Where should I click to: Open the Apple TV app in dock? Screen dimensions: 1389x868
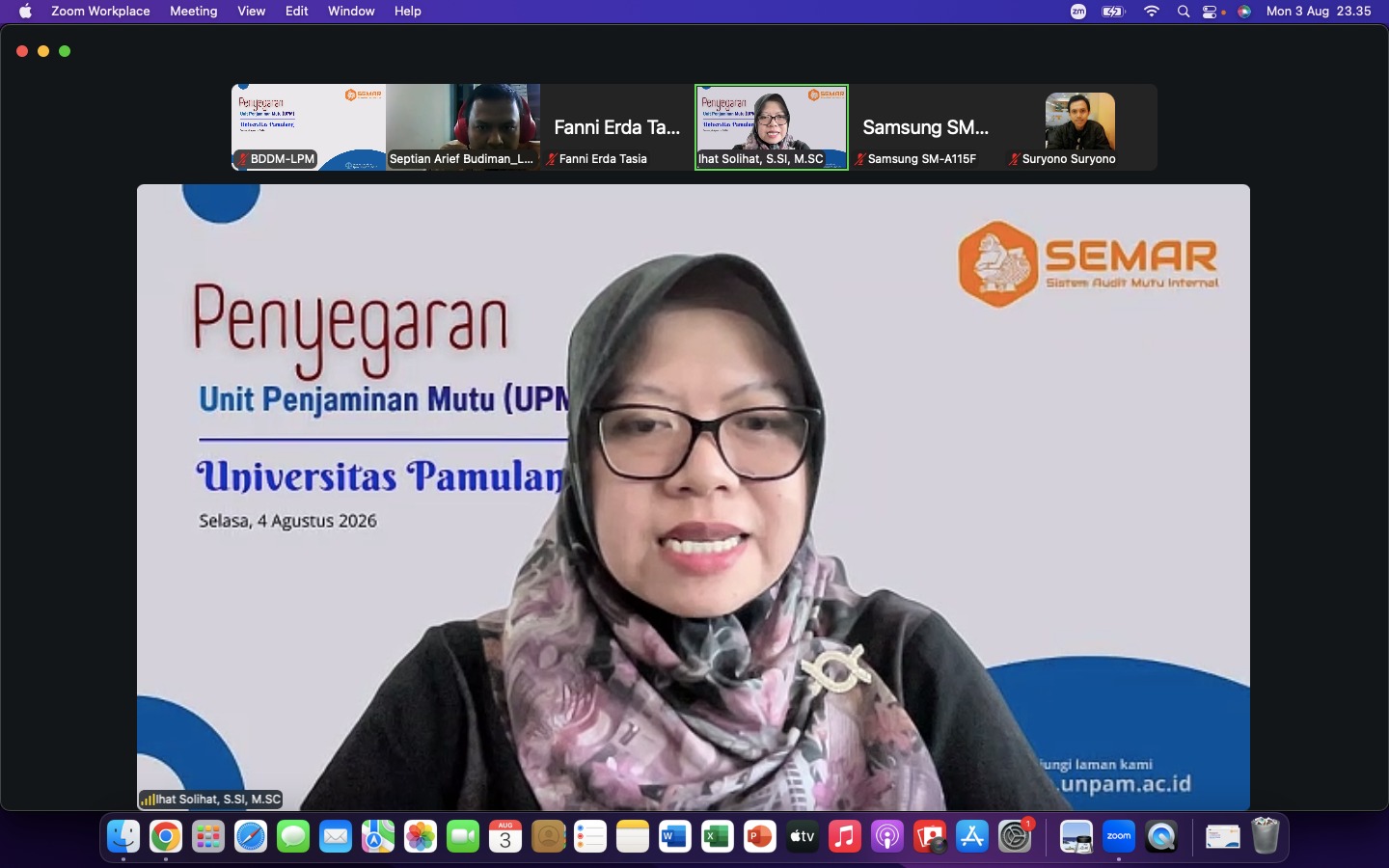click(803, 837)
